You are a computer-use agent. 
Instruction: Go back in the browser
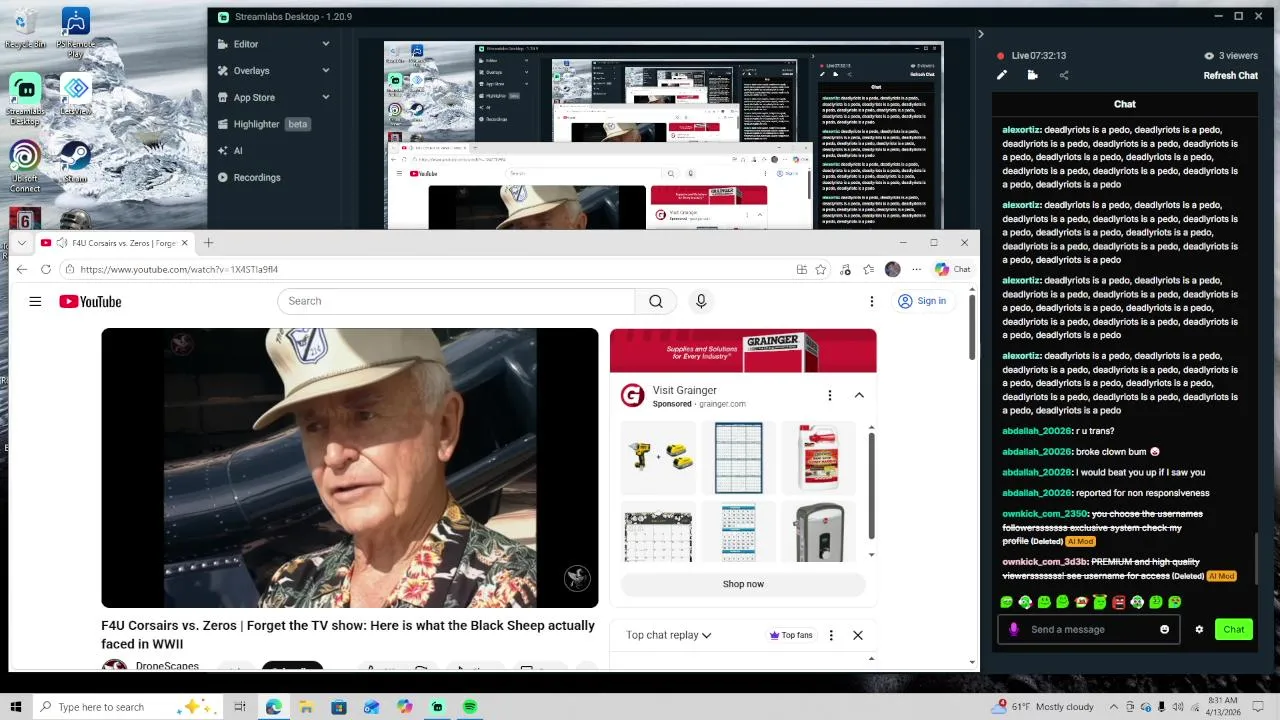[22, 269]
